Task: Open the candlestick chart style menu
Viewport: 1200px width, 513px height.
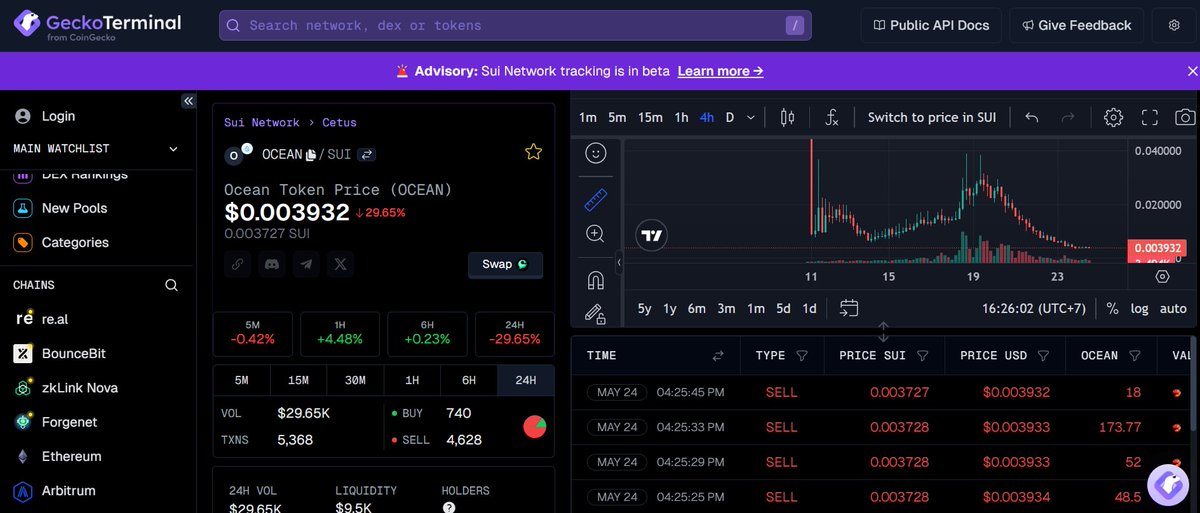Action: [787, 117]
